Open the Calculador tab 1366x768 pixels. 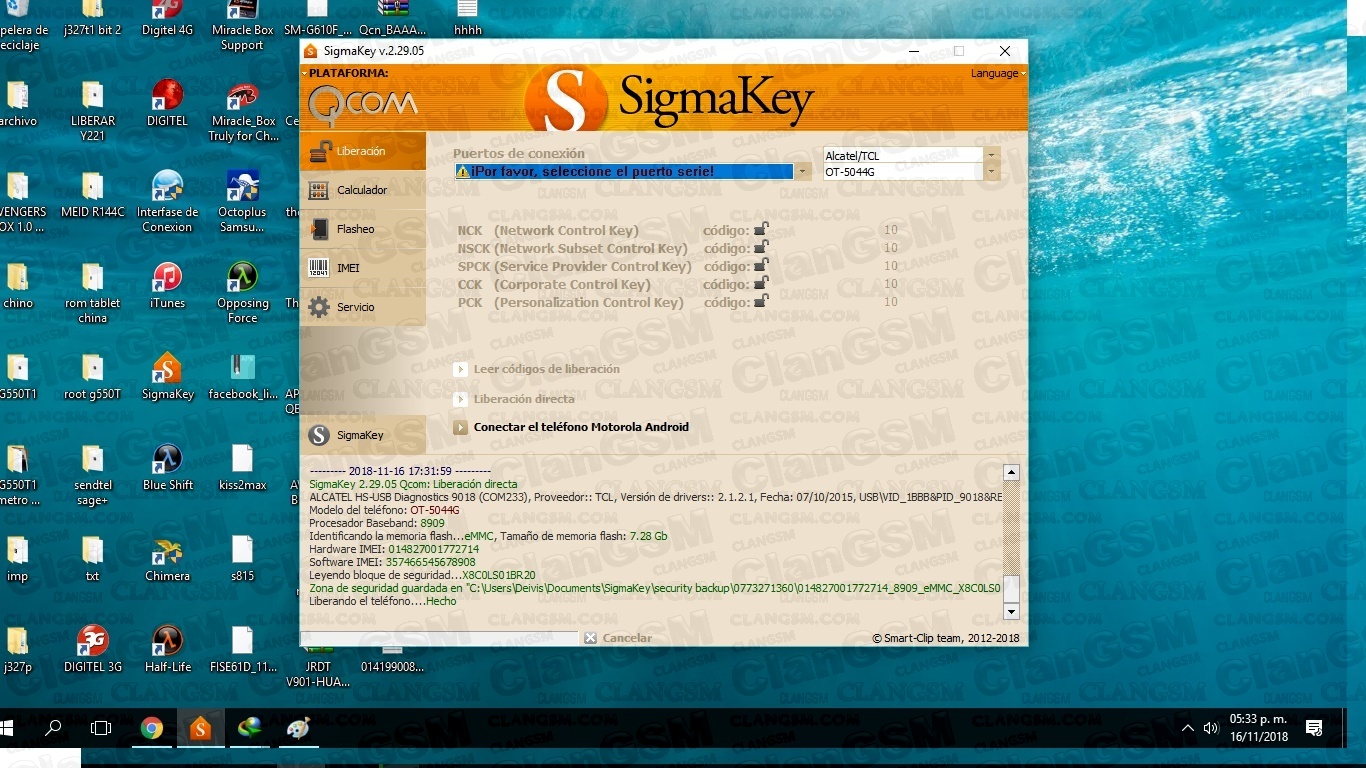click(x=362, y=190)
